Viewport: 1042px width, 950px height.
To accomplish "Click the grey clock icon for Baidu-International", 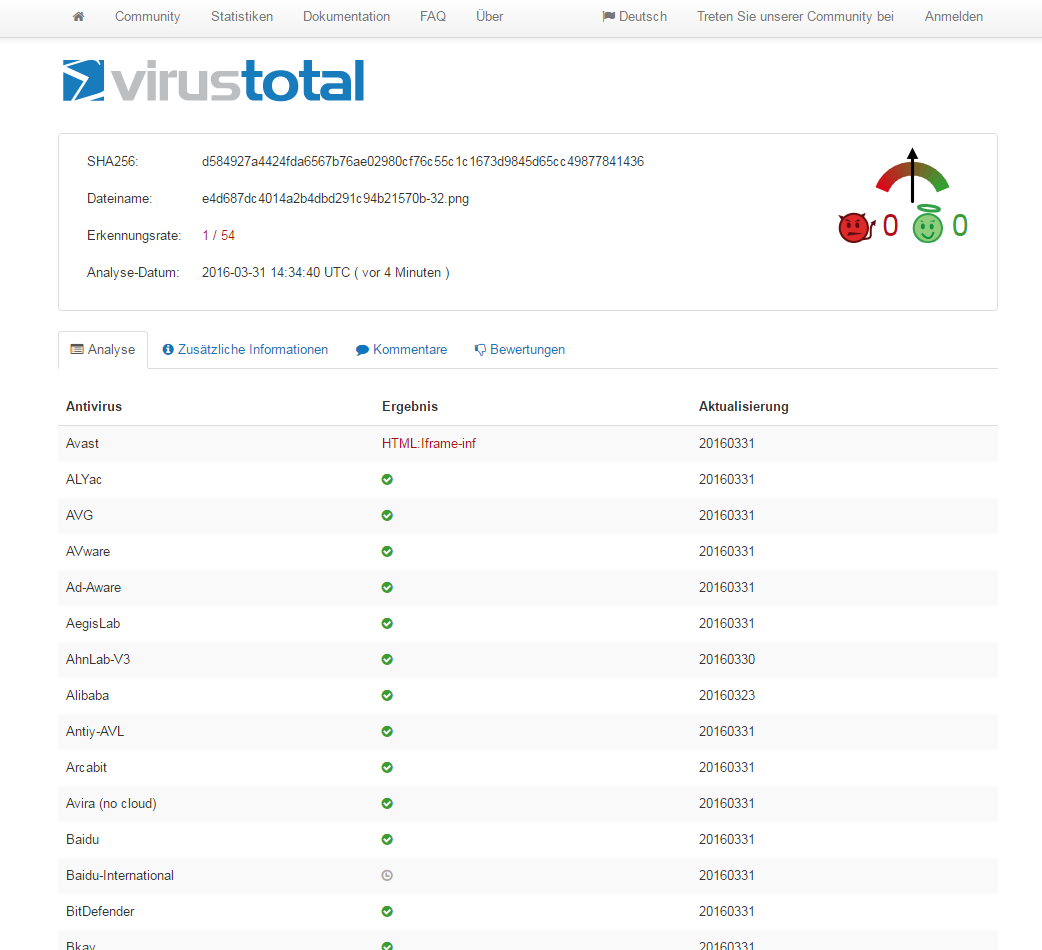I will [387, 876].
